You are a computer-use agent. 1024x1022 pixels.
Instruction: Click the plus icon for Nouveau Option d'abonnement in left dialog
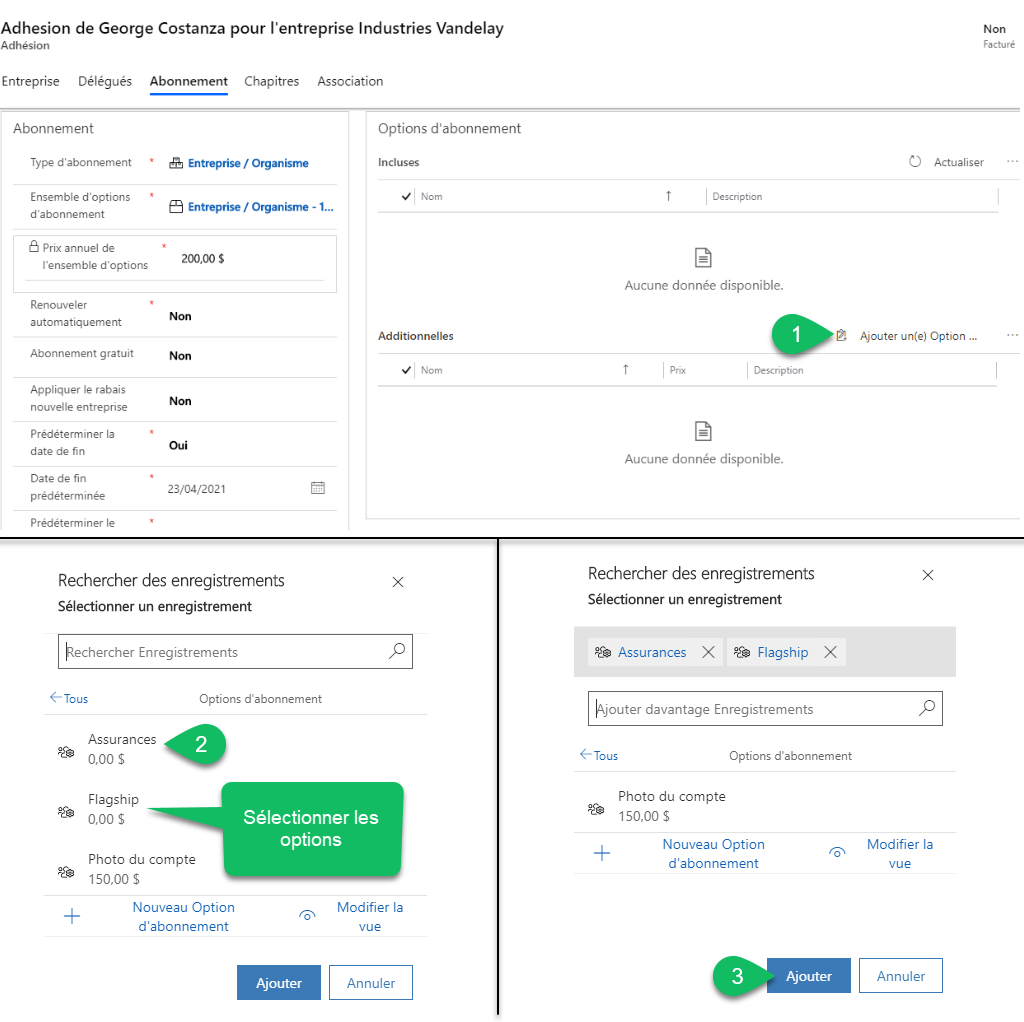[72, 916]
